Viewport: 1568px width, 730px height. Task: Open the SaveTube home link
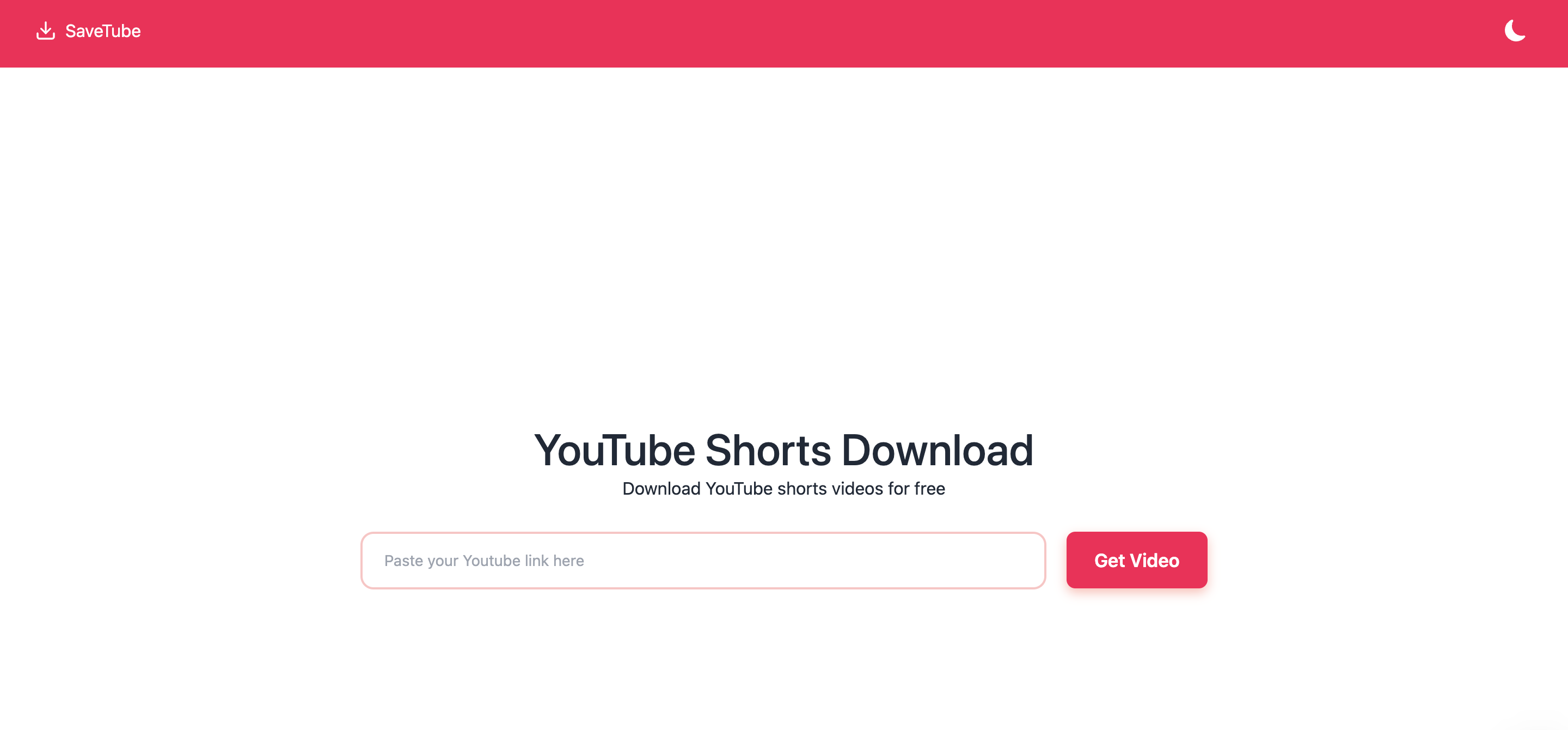(x=88, y=31)
